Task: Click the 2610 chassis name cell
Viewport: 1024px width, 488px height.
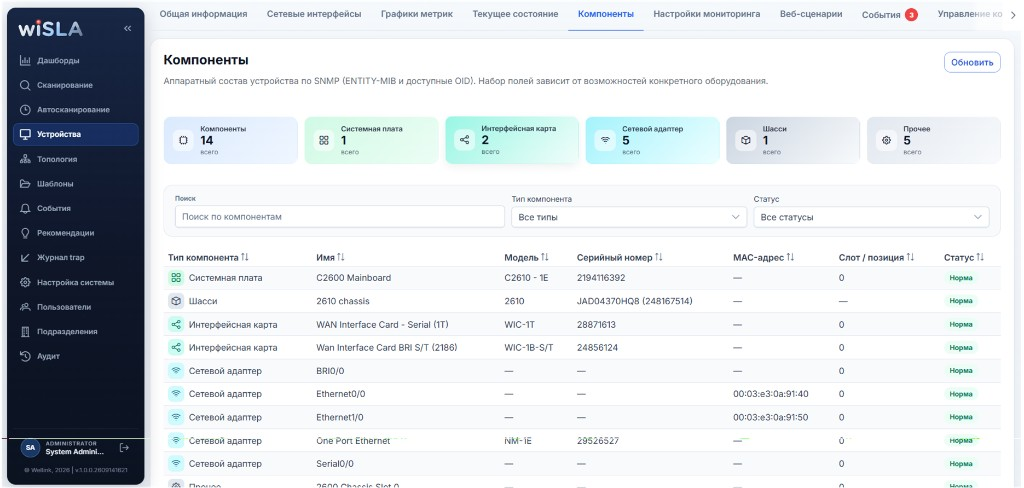Action: [x=342, y=301]
